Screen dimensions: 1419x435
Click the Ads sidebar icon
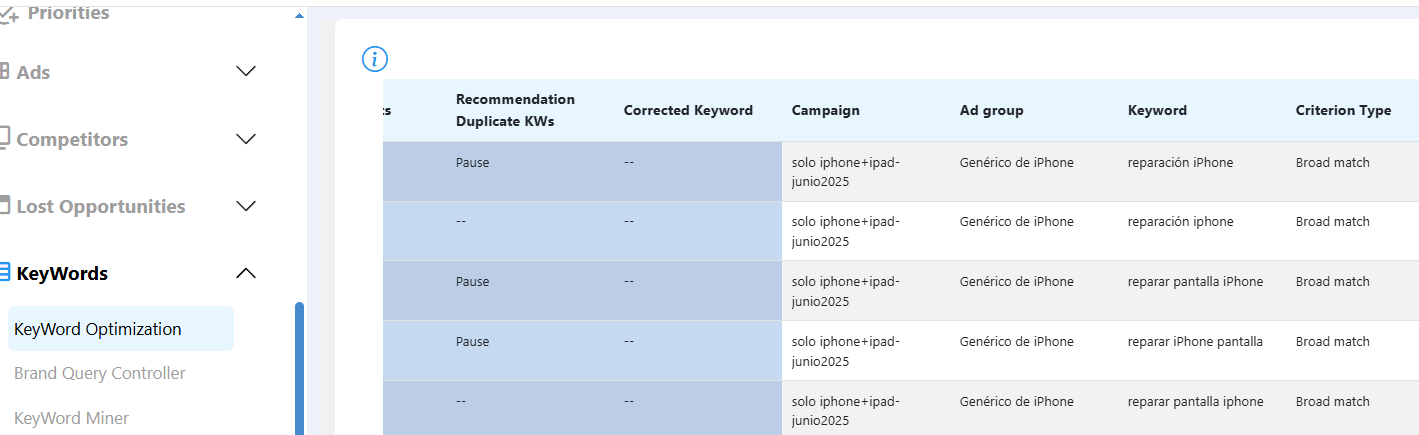(x=5, y=72)
